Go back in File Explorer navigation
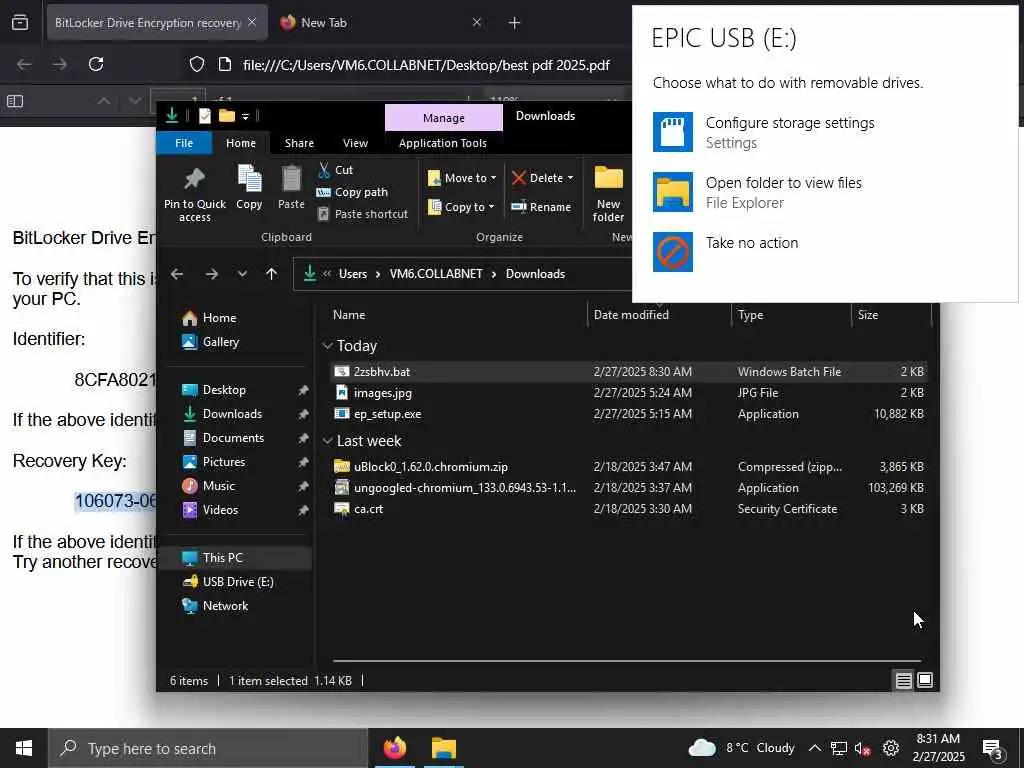This screenshot has width=1024, height=768. (177, 274)
